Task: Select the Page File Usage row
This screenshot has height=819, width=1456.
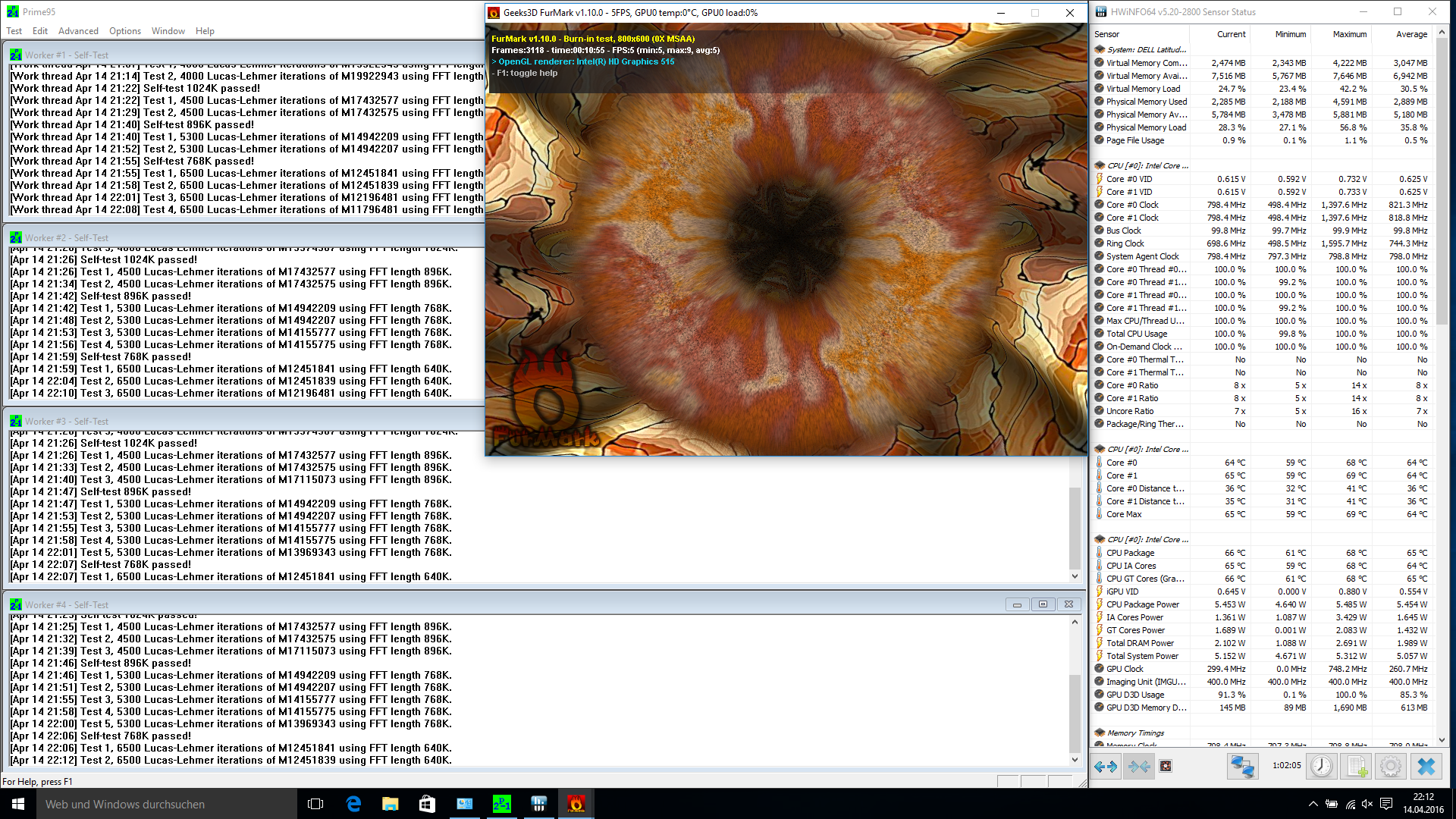Action: click(x=1262, y=140)
